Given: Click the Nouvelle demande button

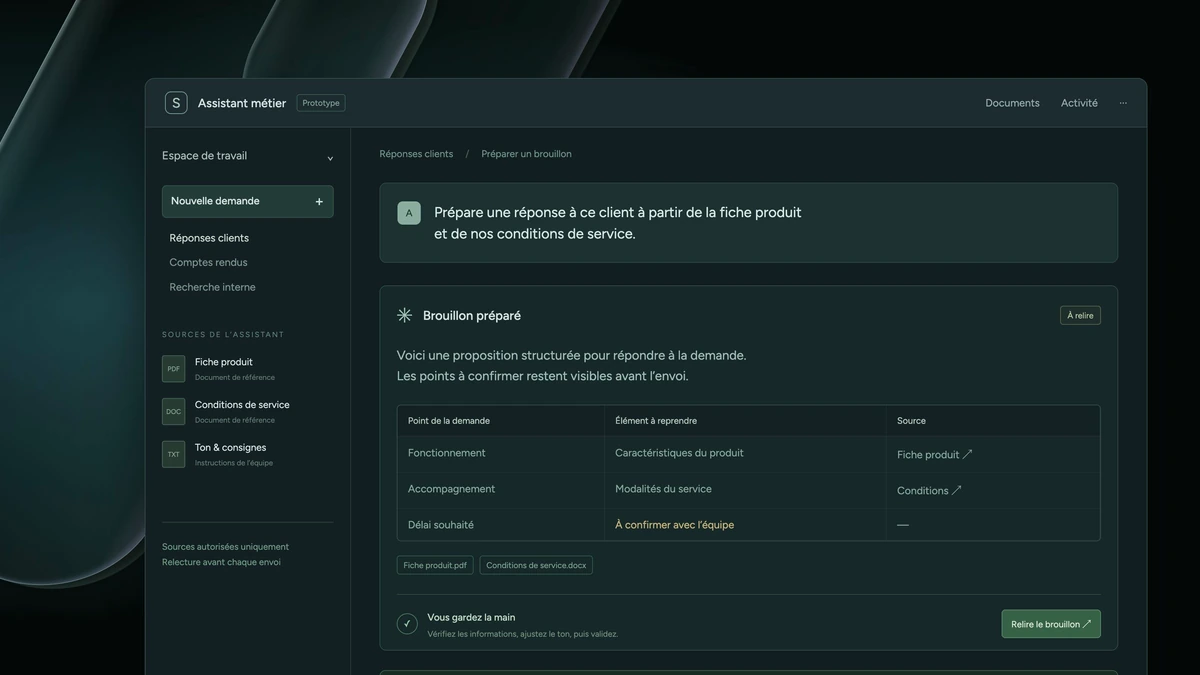Looking at the screenshot, I should pyautogui.click(x=248, y=201).
